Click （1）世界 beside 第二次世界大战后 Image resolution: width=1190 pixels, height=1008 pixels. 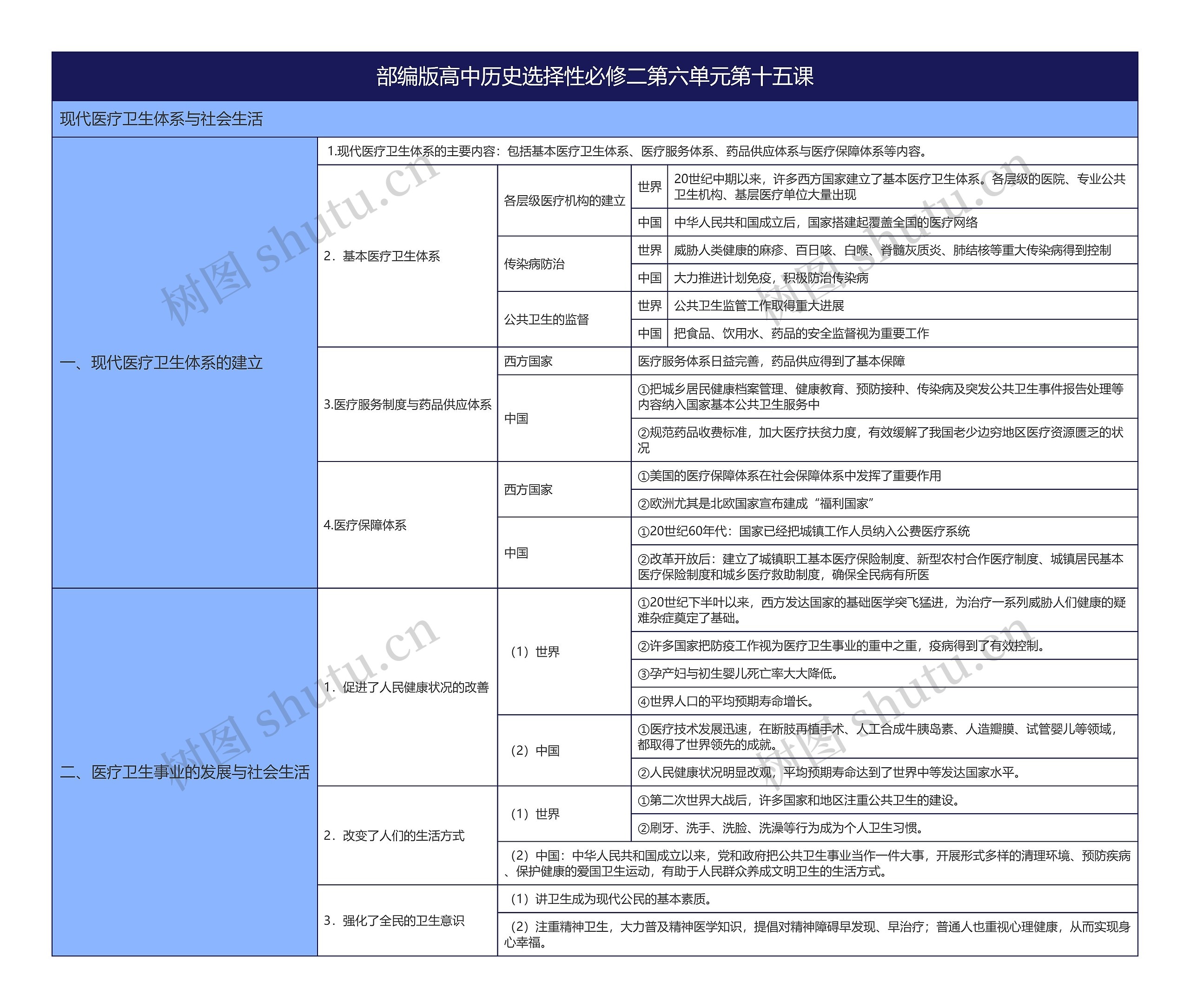tap(564, 814)
